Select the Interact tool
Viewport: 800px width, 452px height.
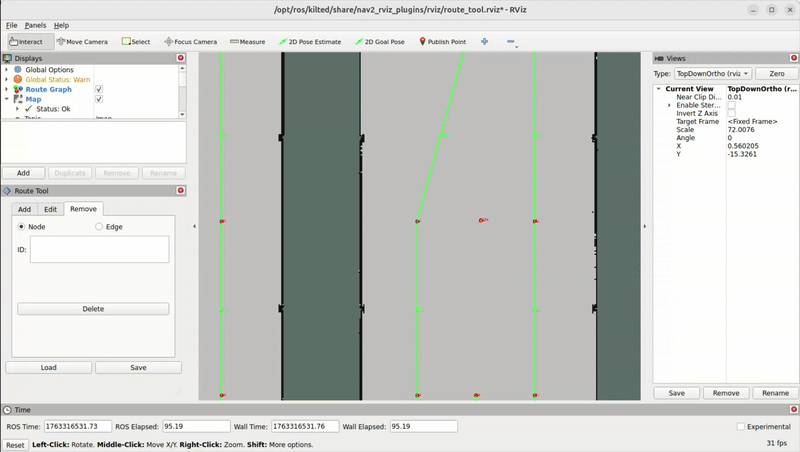tap(27, 42)
